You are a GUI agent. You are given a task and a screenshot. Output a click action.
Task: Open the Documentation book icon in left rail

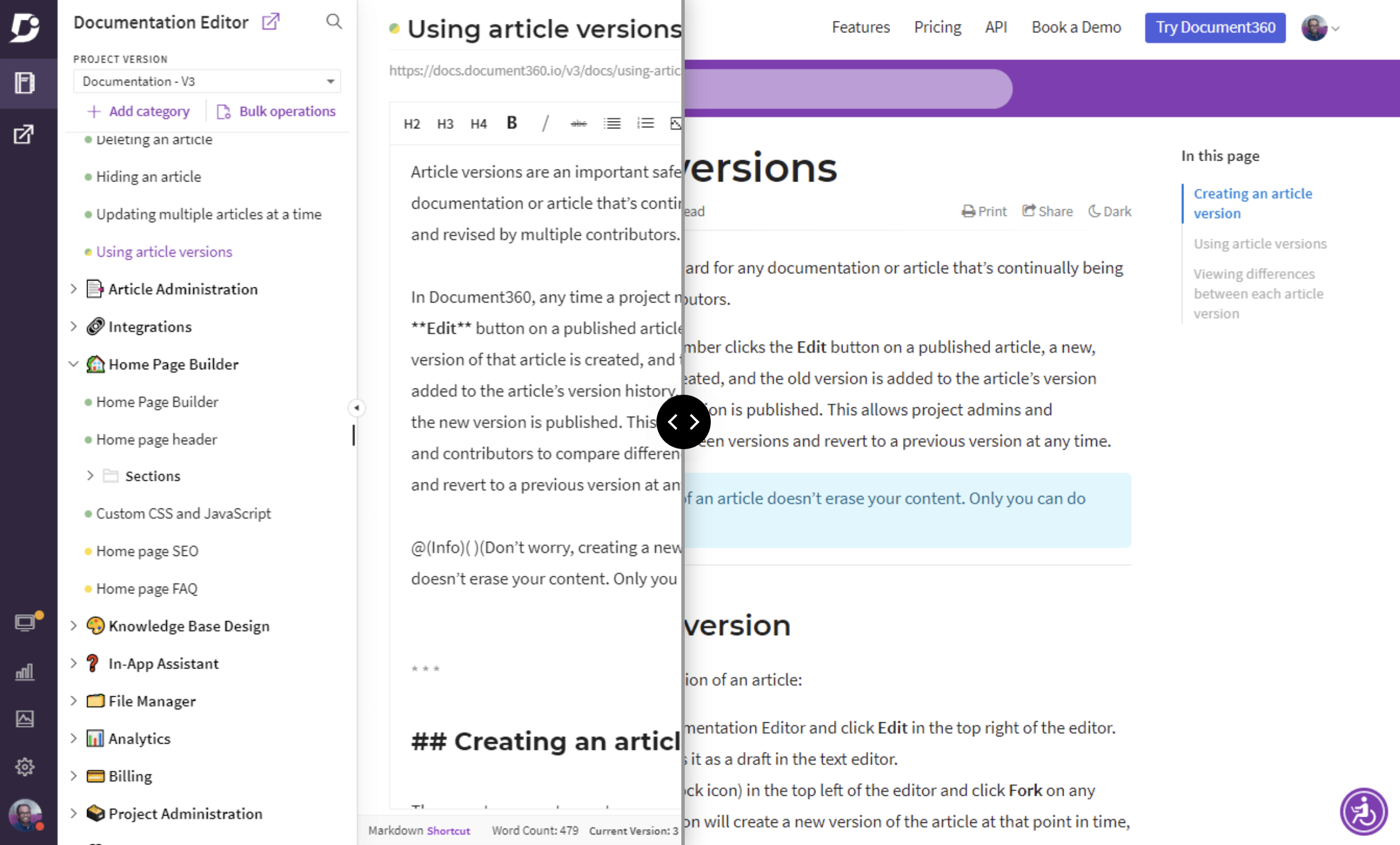(24, 83)
